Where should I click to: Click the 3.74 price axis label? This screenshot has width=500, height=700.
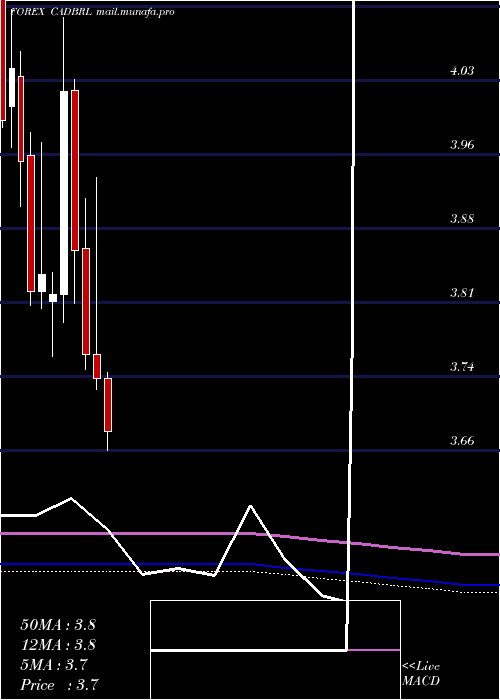[462, 367]
